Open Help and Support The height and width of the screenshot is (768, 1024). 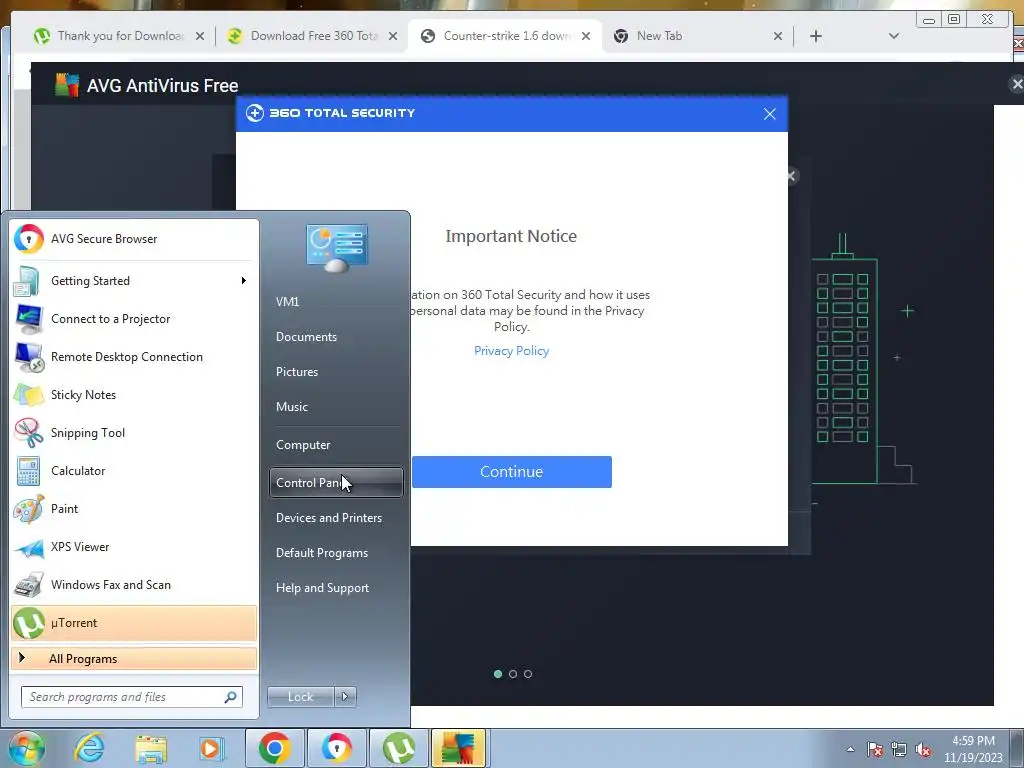click(336, 588)
